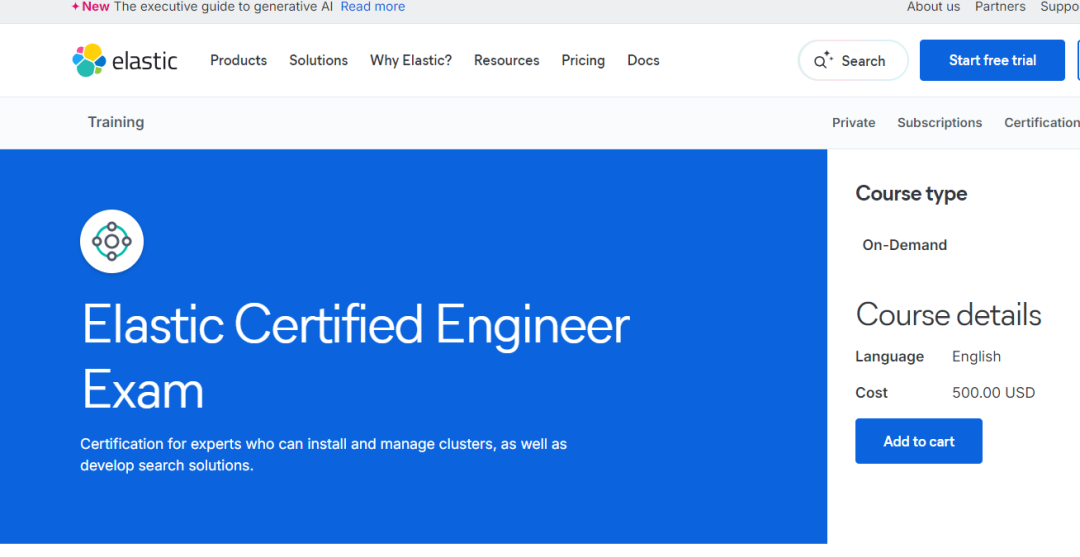
Task: Click the Elastic Certified Engineer Exam heading
Action: [355, 357]
